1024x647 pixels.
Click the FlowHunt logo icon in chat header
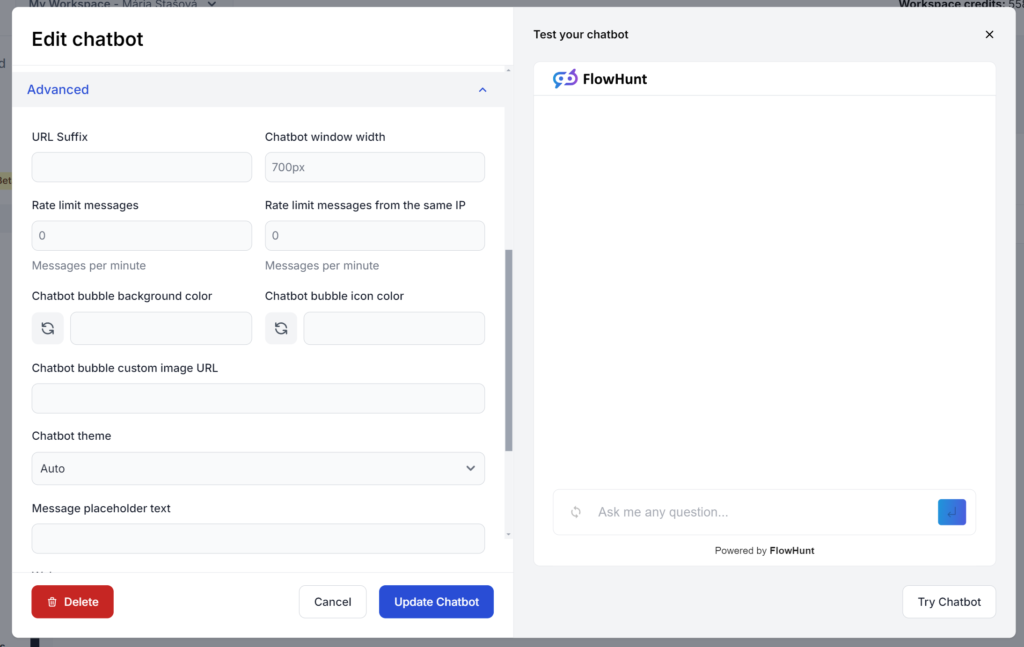coord(565,79)
